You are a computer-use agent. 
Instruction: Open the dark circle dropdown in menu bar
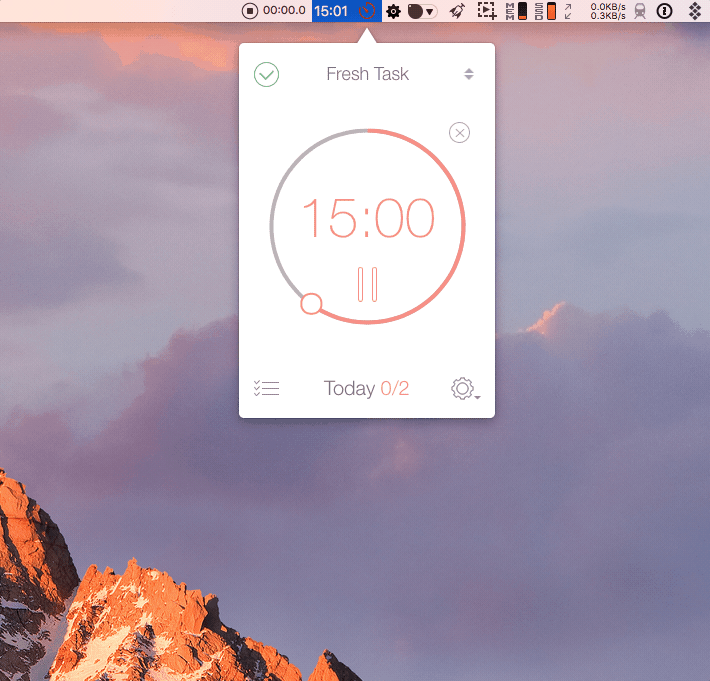point(422,11)
